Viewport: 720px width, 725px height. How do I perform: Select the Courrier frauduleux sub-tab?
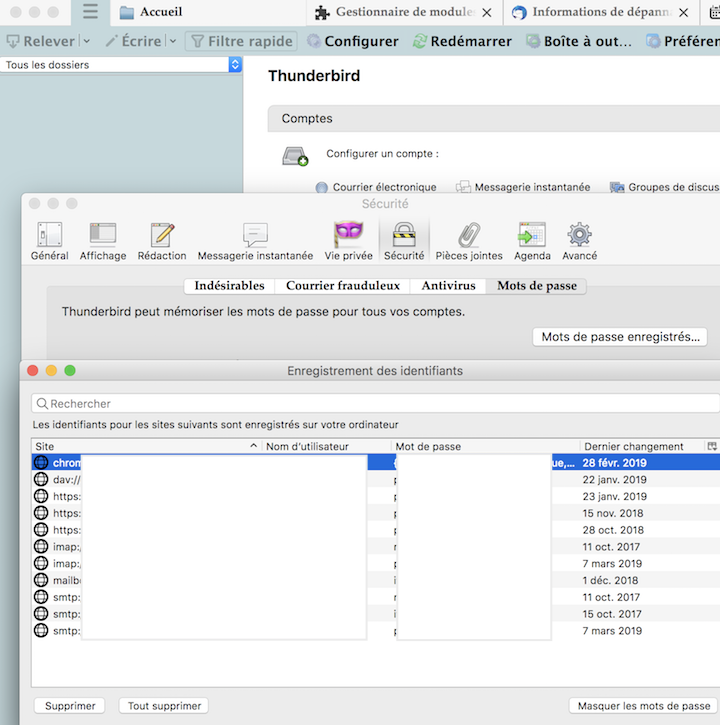(x=343, y=286)
